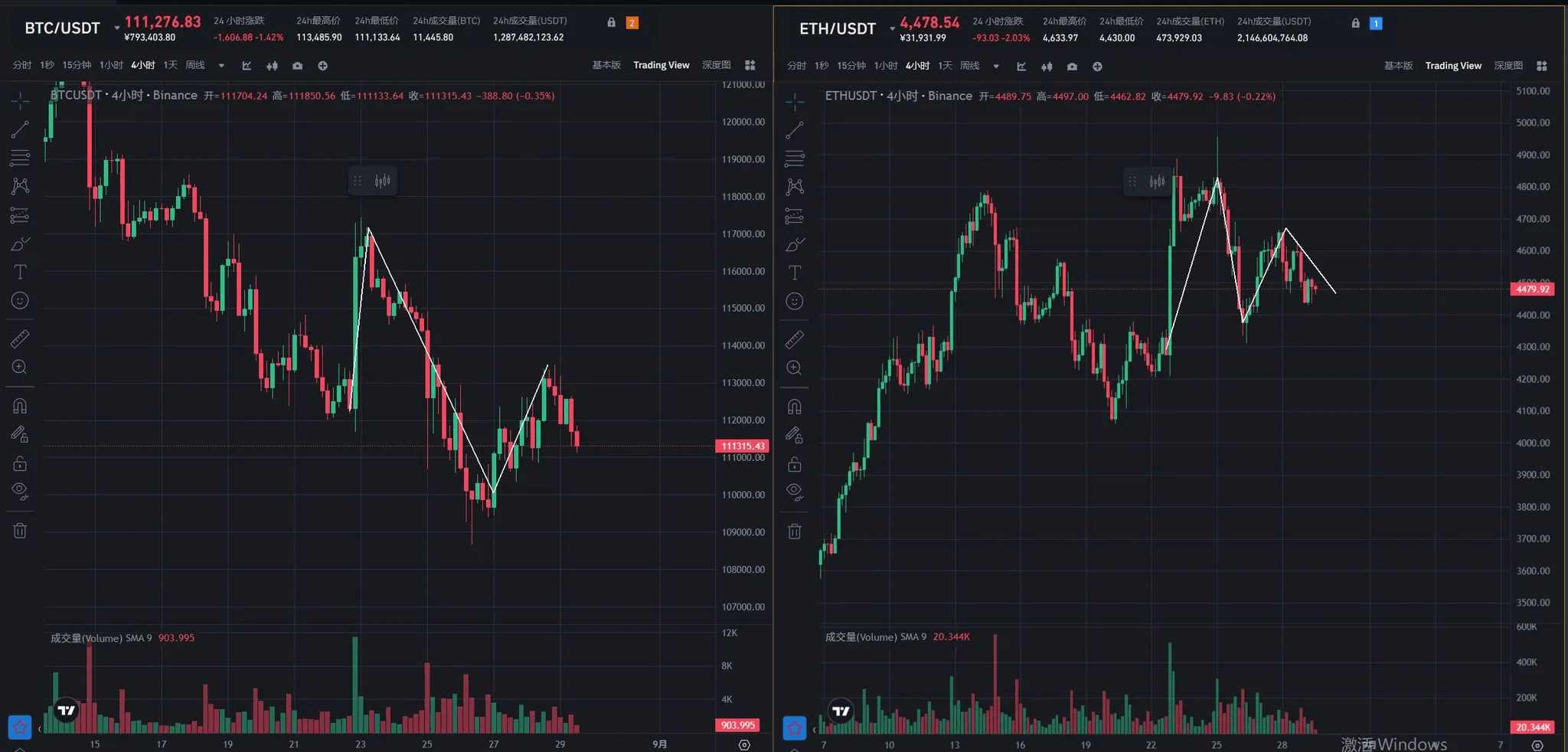Click the star favorites button under BTC toolbar
1568x752 pixels.
point(20,727)
